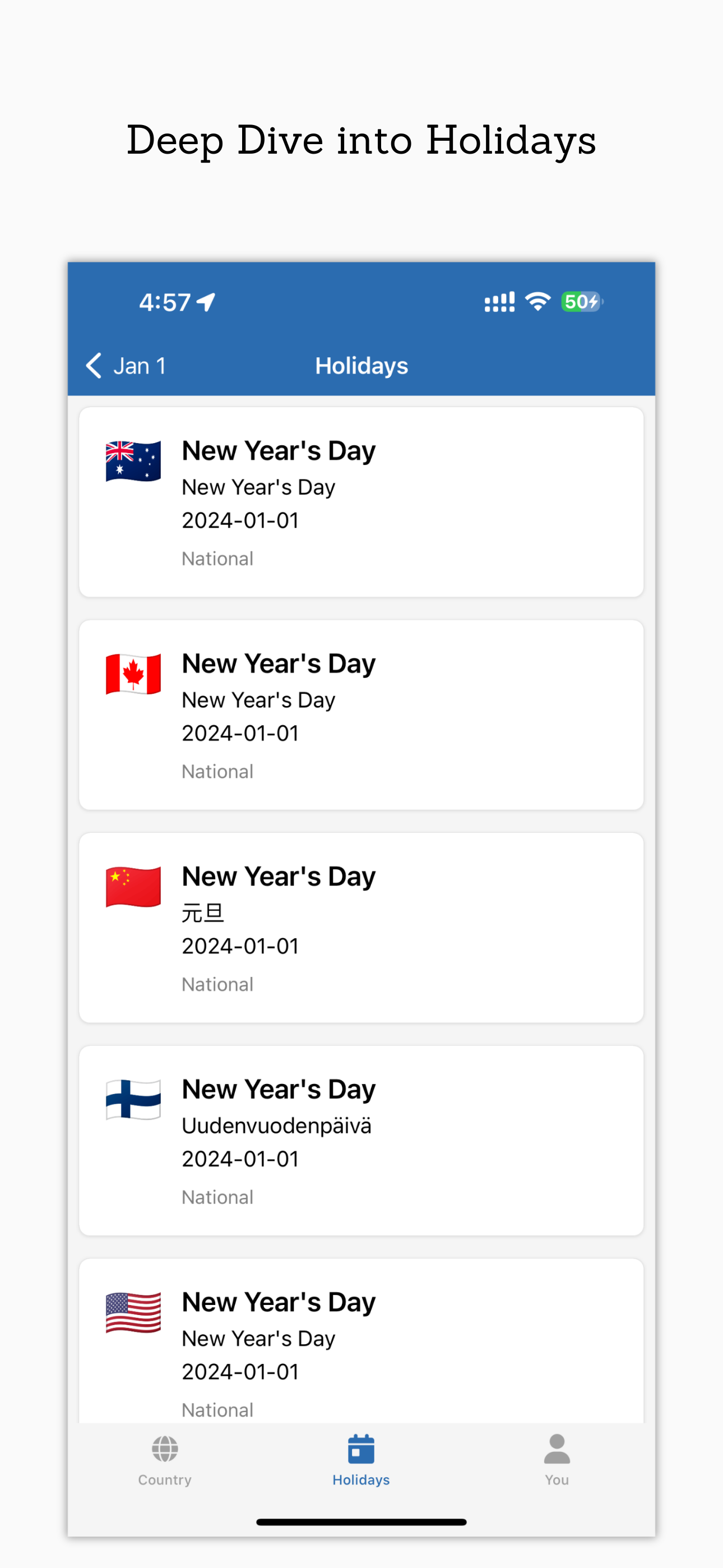Go back to Jan 1
723x1568 pixels.
[126, 366]
